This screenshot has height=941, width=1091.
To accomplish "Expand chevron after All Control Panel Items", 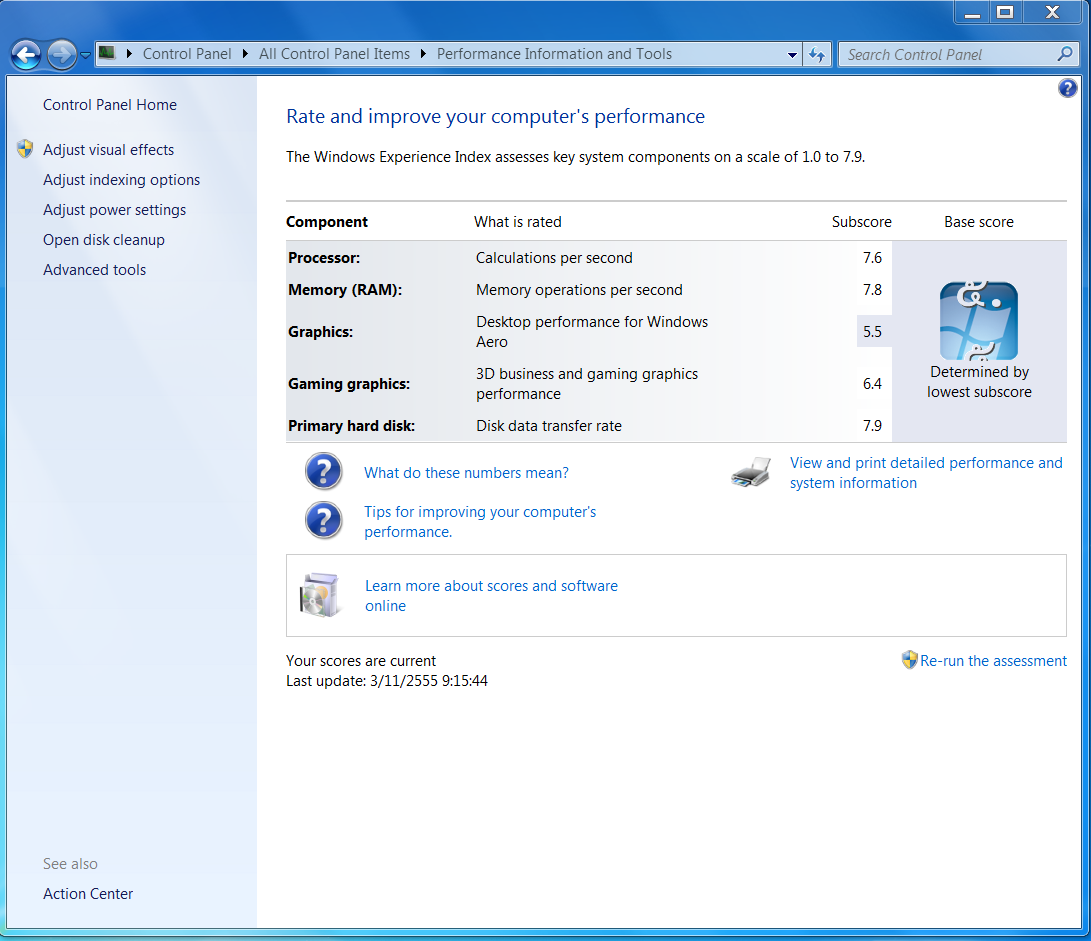I will click(x=422, y=54).
